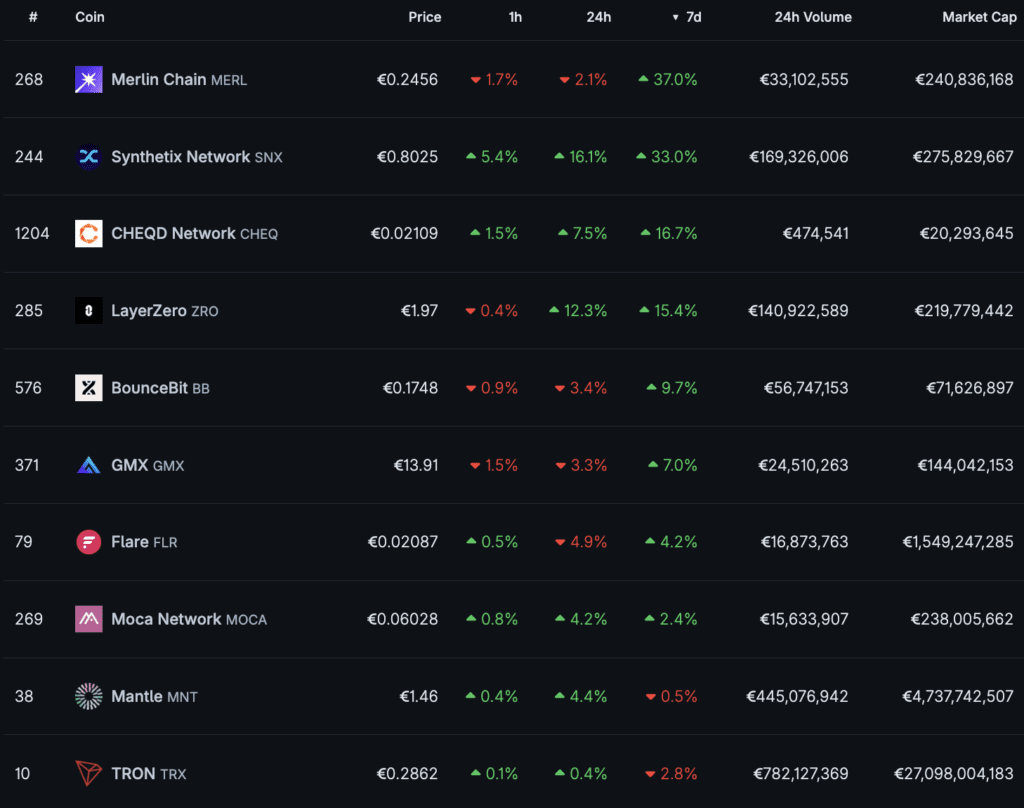Sort the table by Price column

click(424, 17)
